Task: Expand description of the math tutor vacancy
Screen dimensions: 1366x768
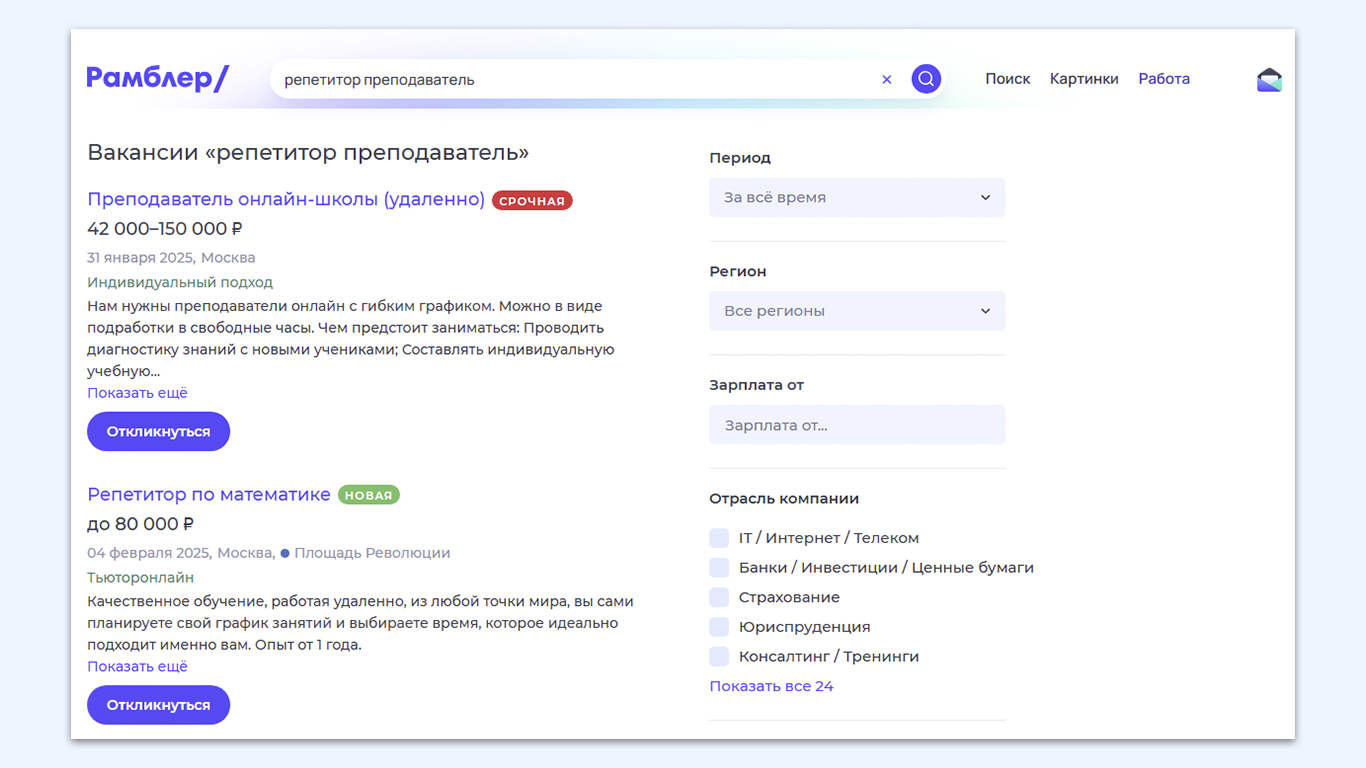Action: tap(137, 666)
